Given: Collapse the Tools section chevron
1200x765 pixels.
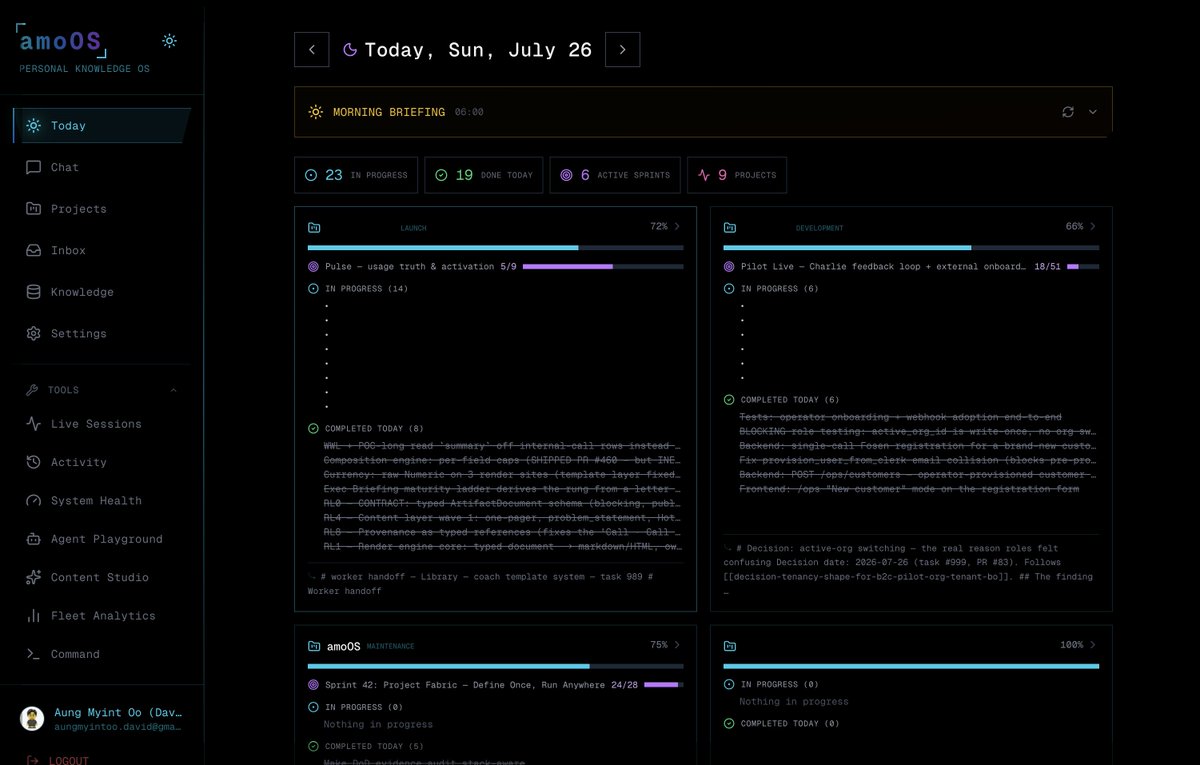Looking at the screenshot, I should click(173, 390).
